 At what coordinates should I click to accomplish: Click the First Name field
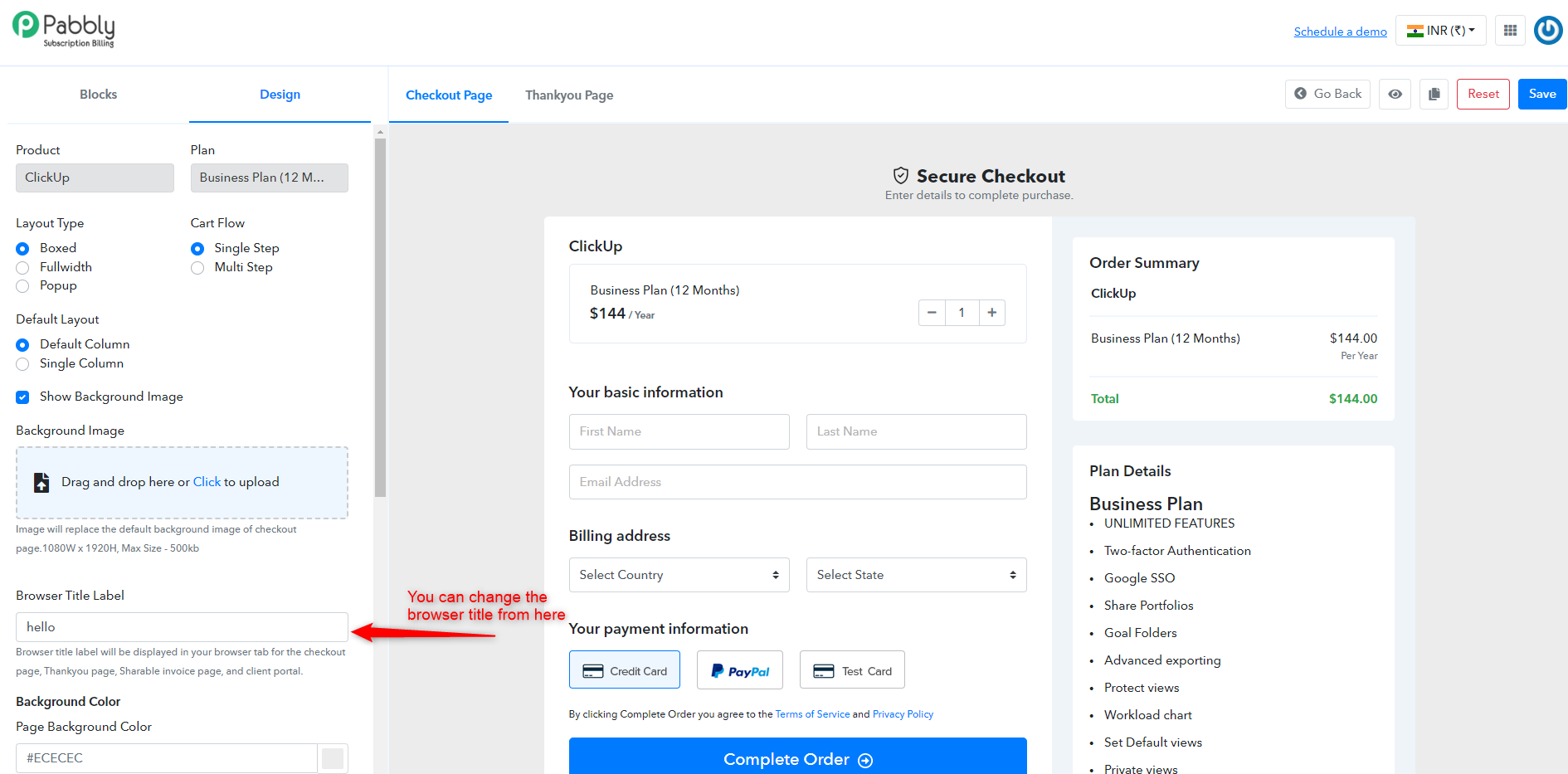tap(679, 431)
